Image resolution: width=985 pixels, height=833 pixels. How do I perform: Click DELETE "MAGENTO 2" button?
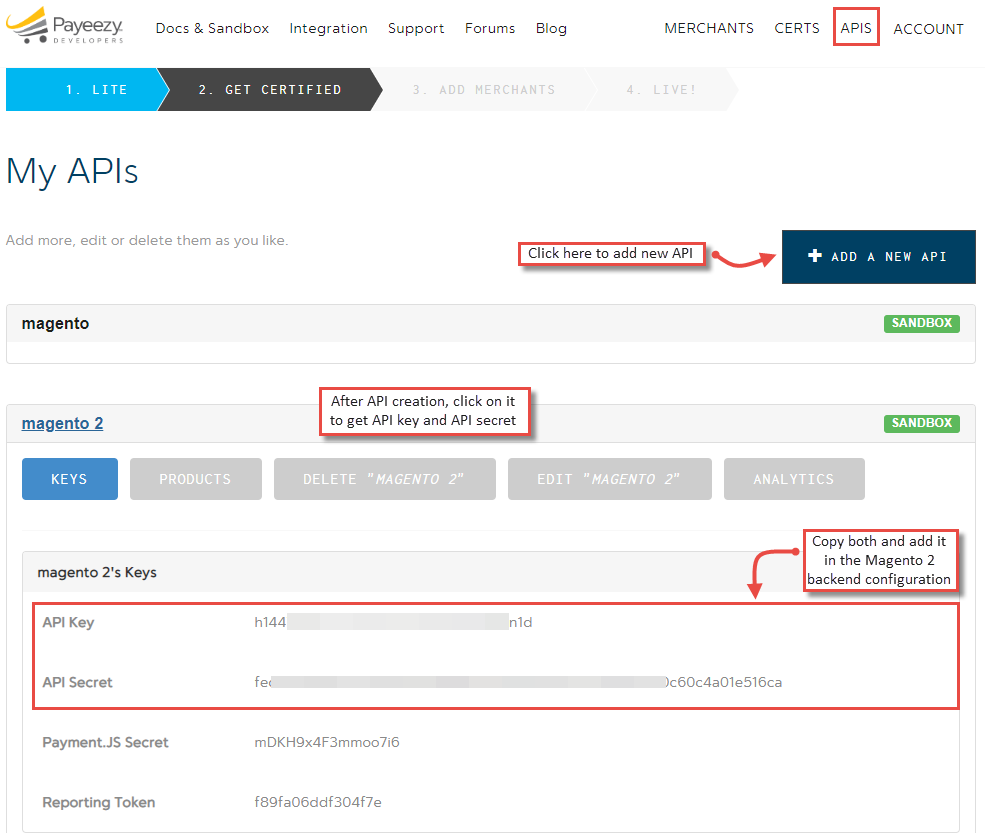click(384, 479)
